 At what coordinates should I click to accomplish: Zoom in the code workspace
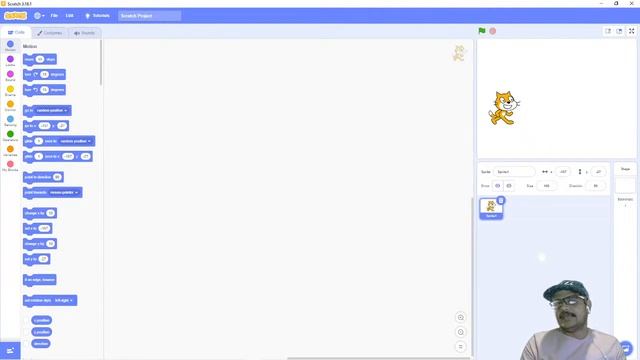[x=460, y=318]
